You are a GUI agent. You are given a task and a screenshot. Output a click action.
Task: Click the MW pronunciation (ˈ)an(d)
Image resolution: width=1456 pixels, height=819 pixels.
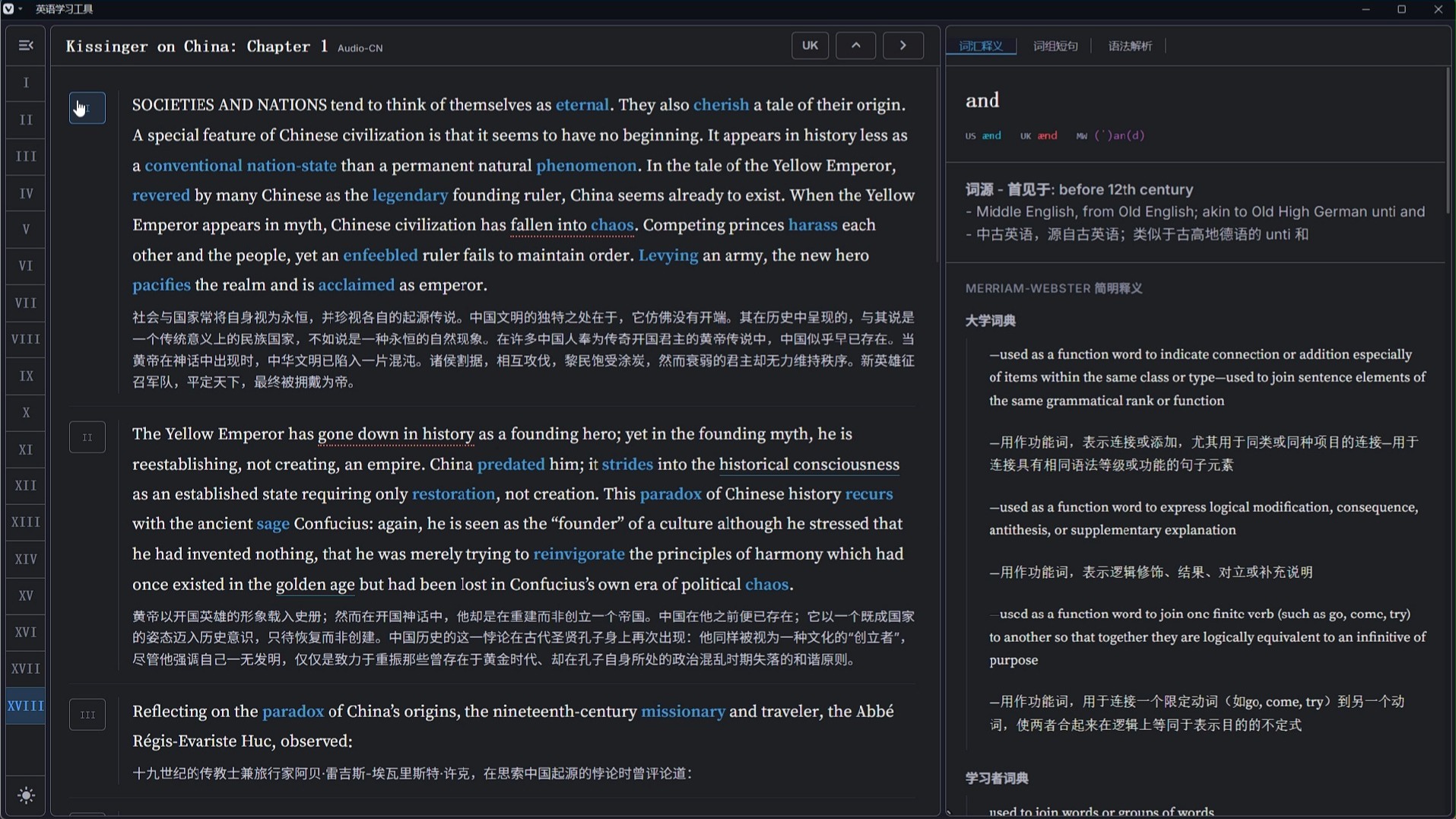(1111, 136)
